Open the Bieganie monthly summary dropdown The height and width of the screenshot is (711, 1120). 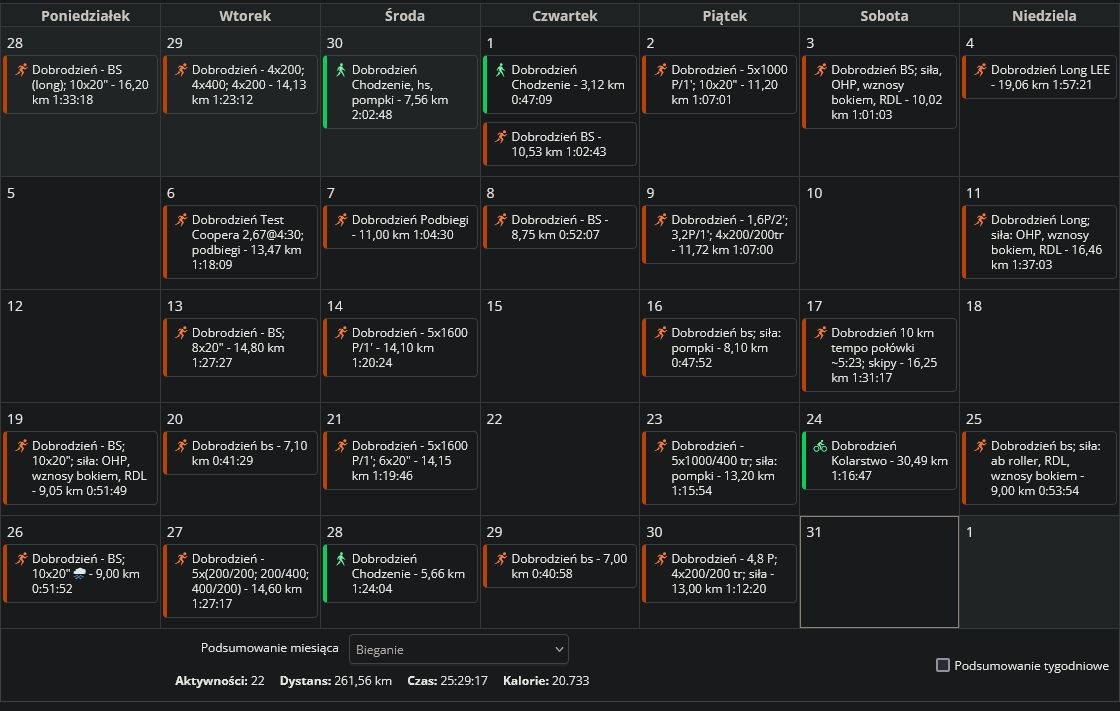[458, 649]
